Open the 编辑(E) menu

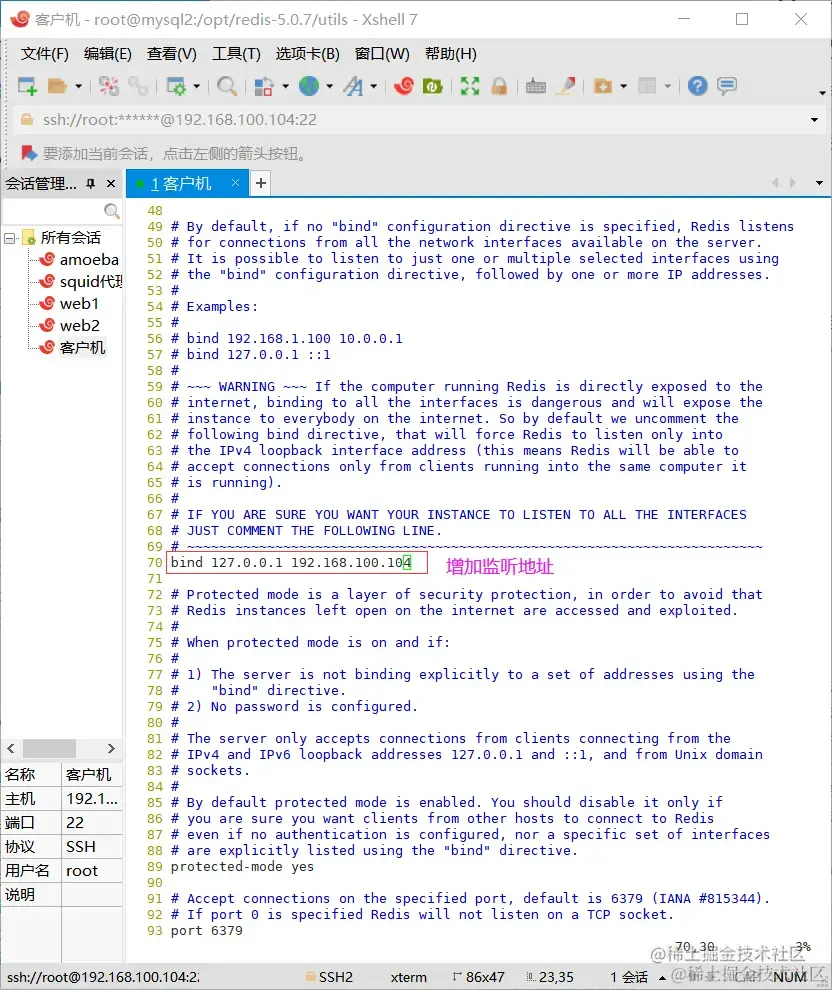(x=107, y=54)
